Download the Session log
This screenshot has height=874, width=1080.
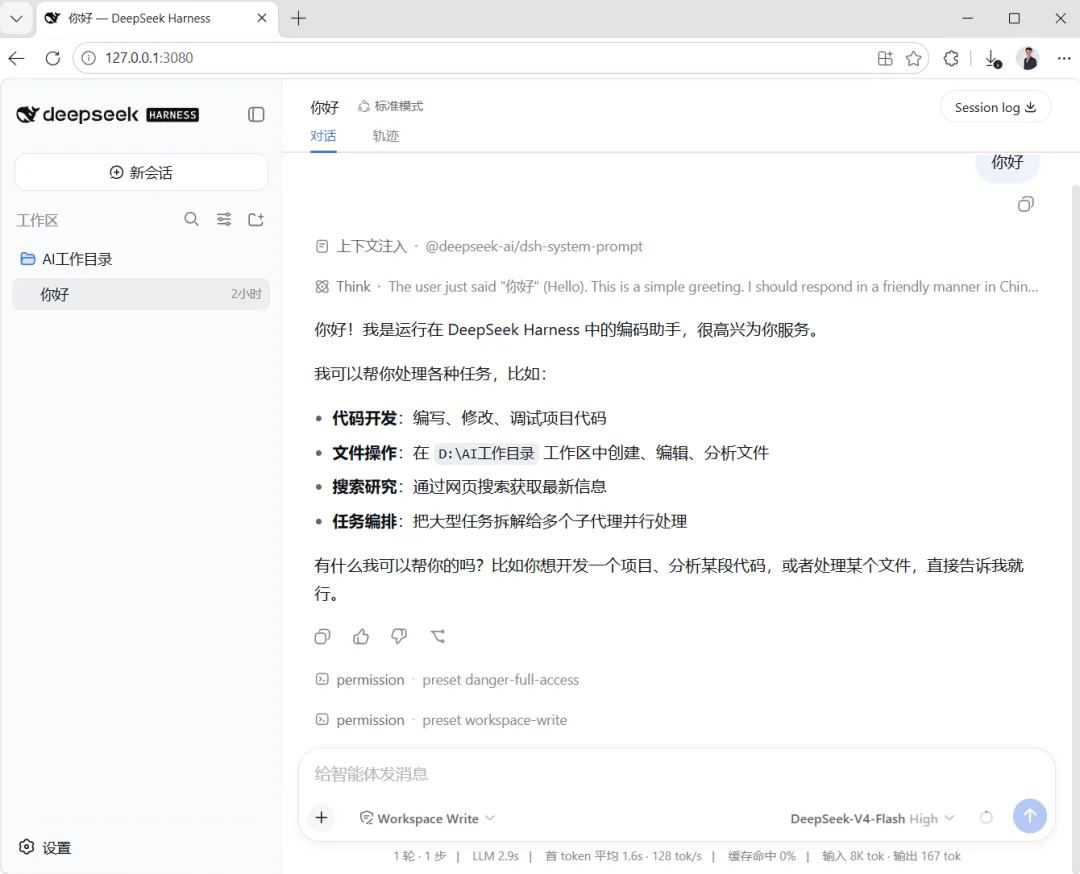click(995, 107)
